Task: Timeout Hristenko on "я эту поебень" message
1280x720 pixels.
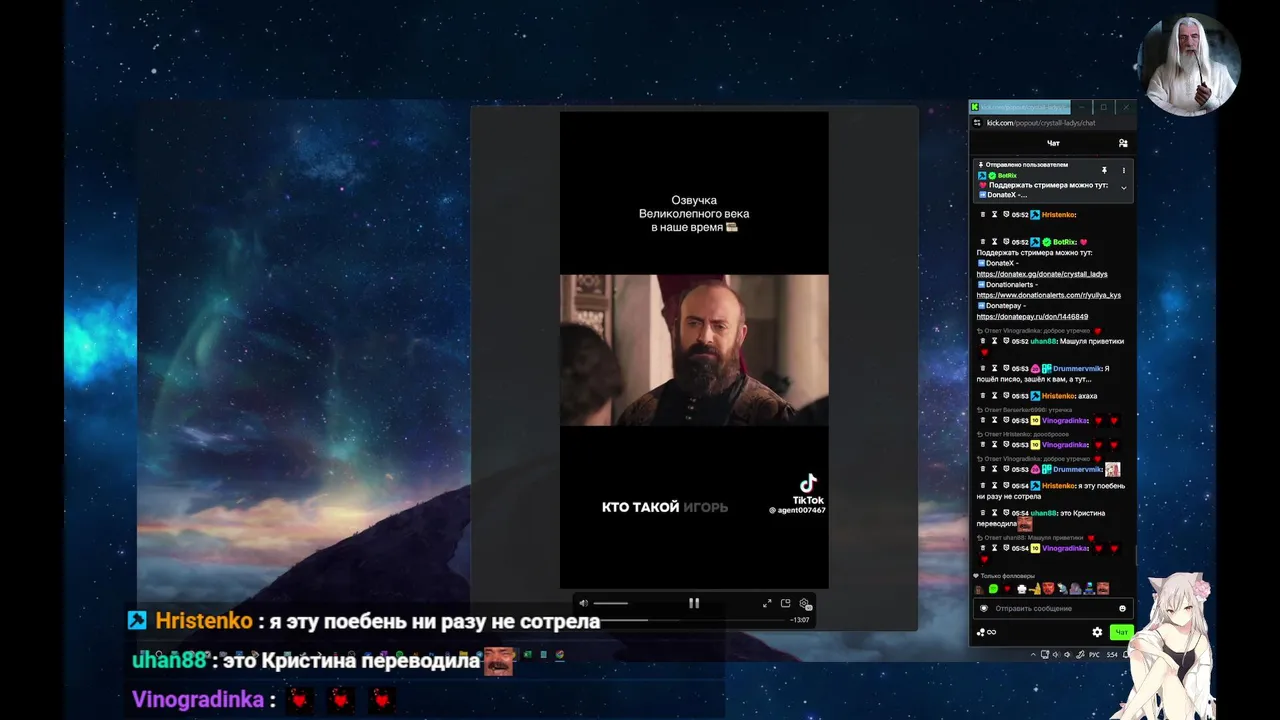Action: point(994,486)
